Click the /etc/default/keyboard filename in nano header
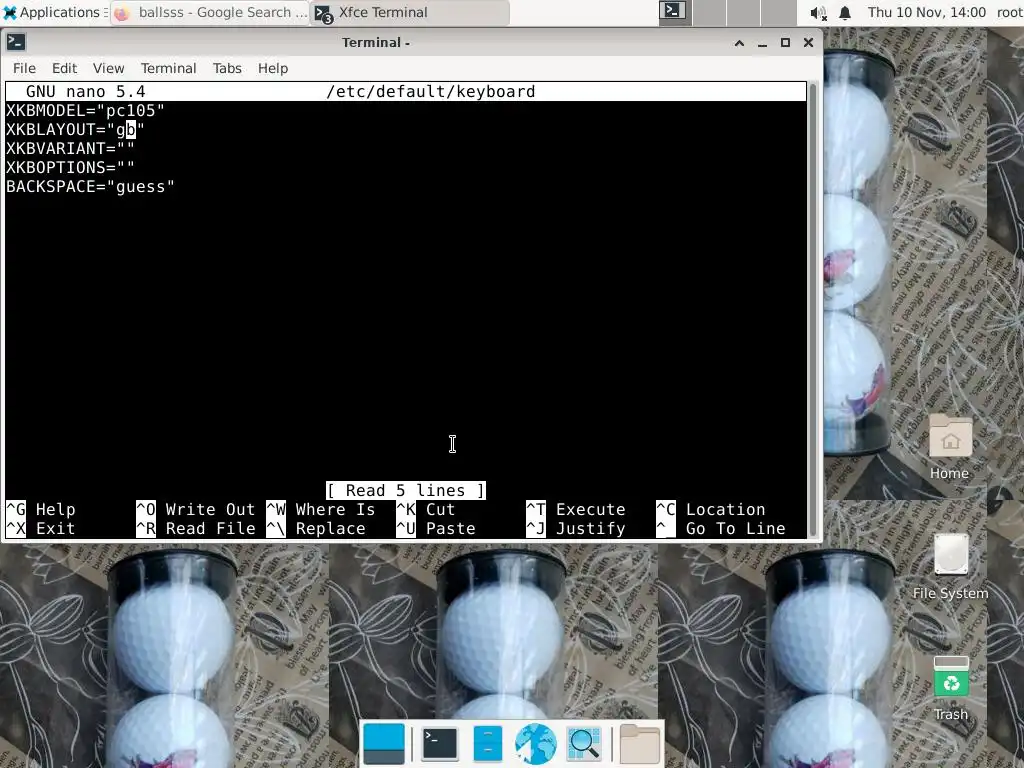The width and height of the screenshot is (1024, 768). (x=430, y=91)
